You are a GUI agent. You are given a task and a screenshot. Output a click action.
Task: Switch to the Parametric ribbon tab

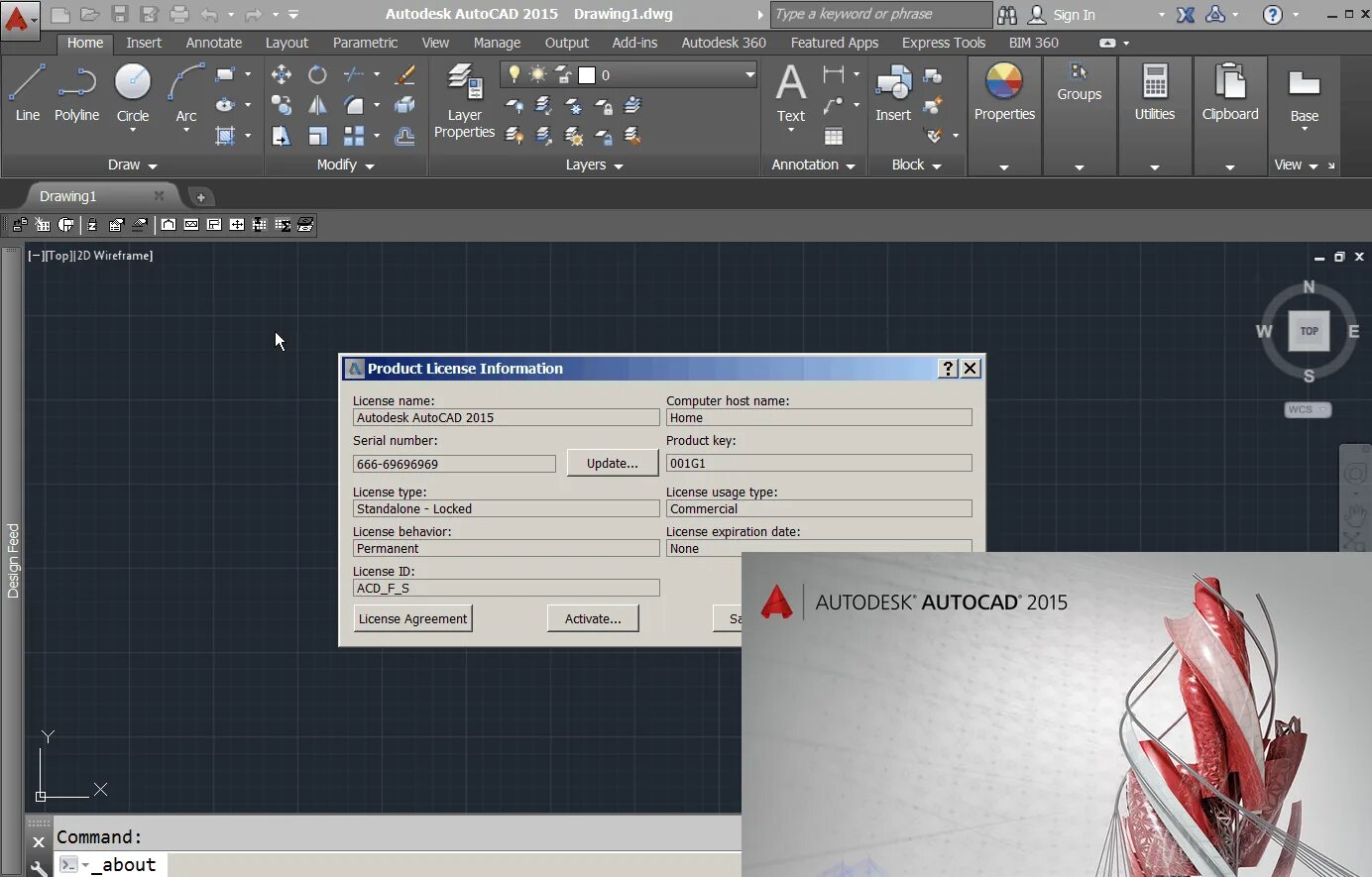coord(365,43)
